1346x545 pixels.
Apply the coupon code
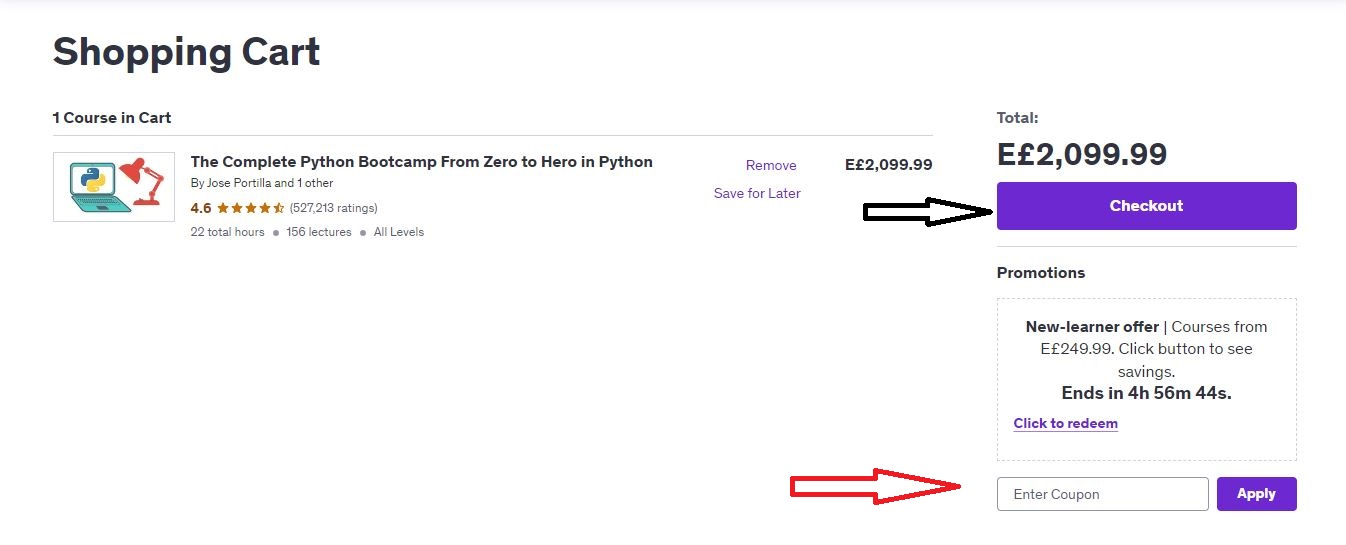click(x=1256, y=494)
